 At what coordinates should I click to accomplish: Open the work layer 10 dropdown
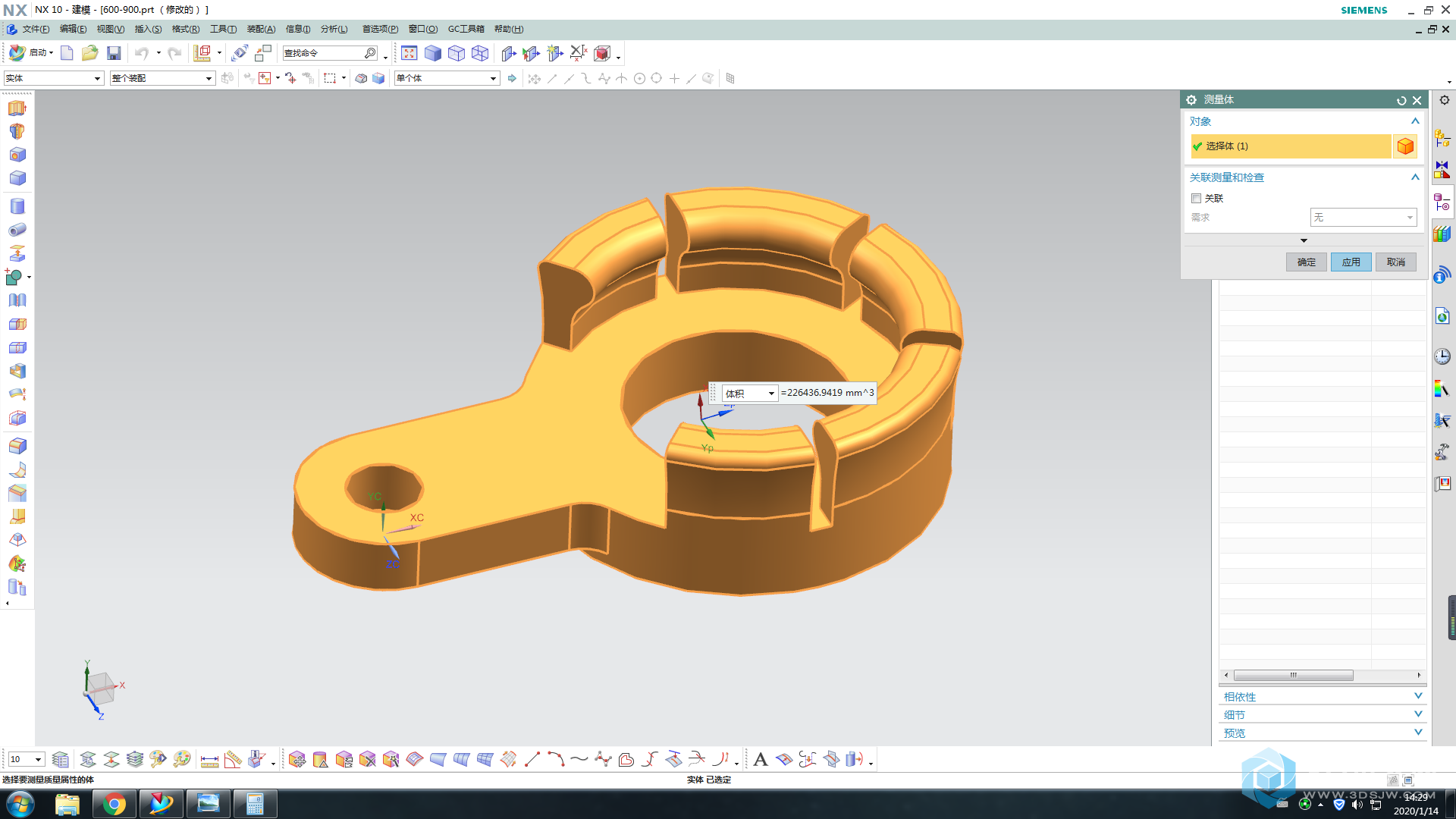tap(27, 760)
